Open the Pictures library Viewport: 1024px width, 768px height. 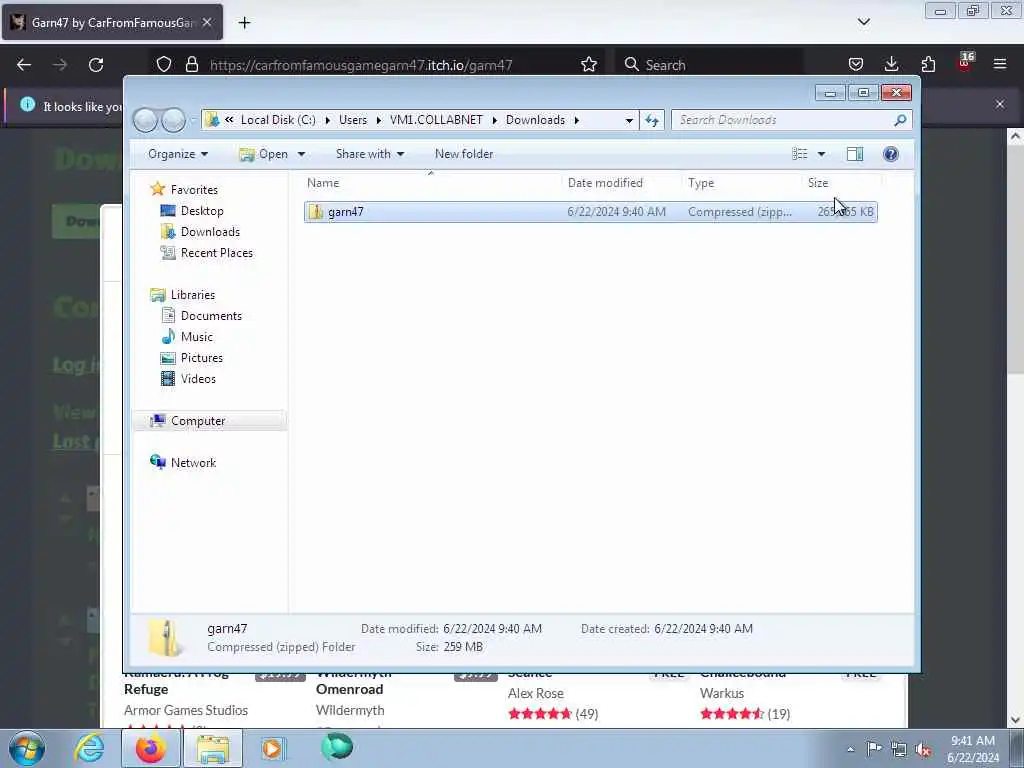(201, 358)
